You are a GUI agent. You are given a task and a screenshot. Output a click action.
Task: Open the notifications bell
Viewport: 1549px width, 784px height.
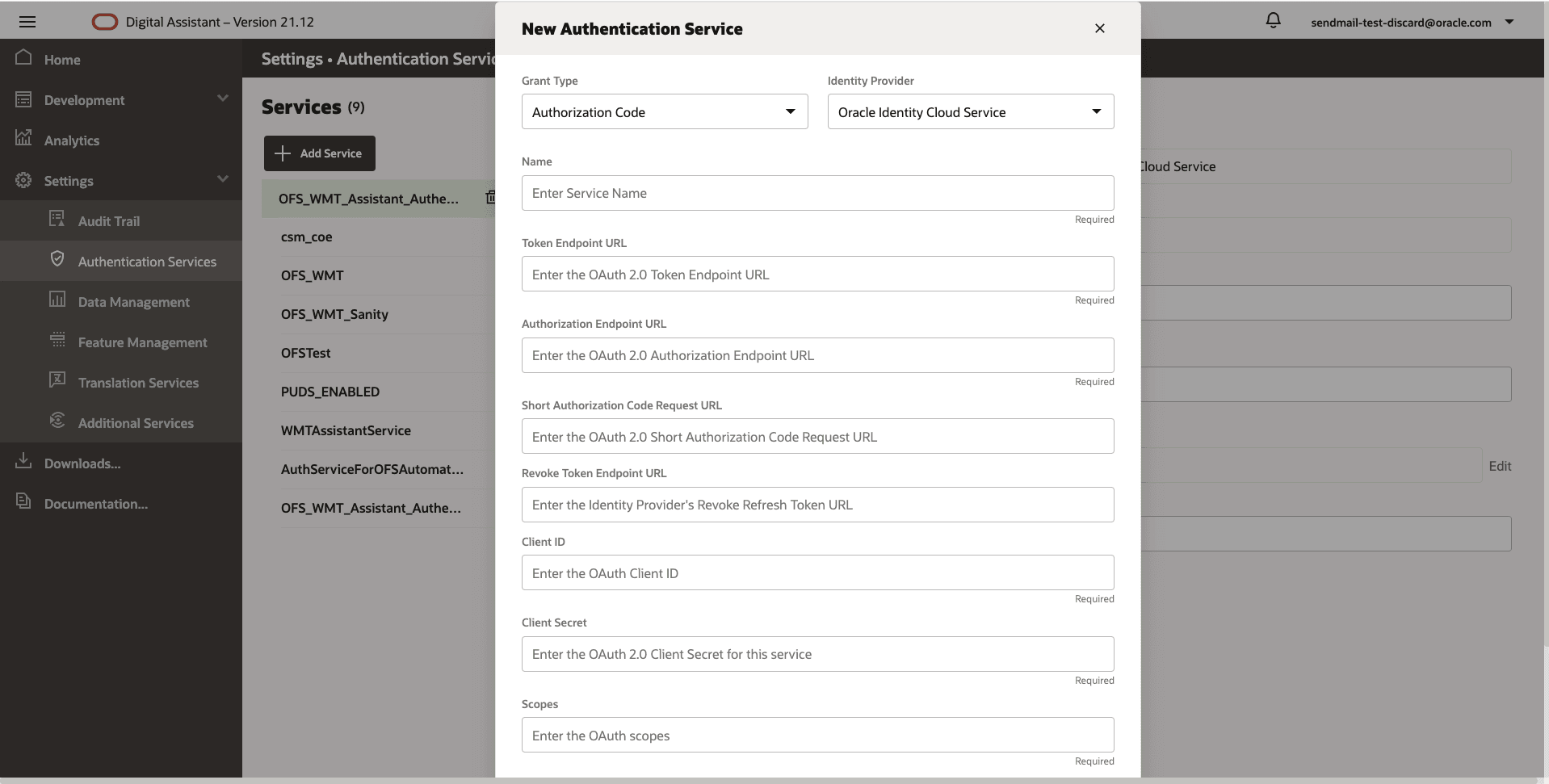click(x=1273, y=20)
